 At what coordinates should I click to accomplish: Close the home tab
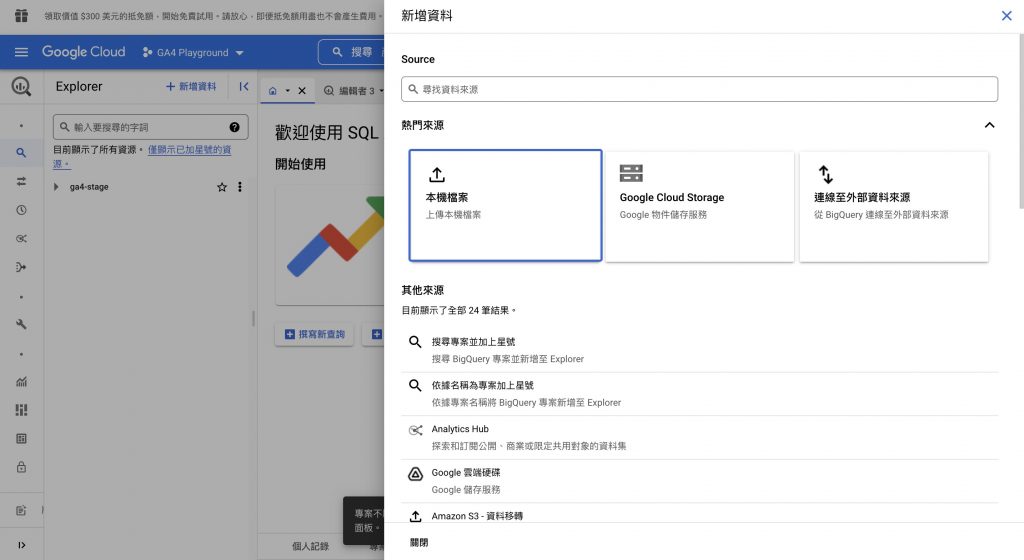302,91
